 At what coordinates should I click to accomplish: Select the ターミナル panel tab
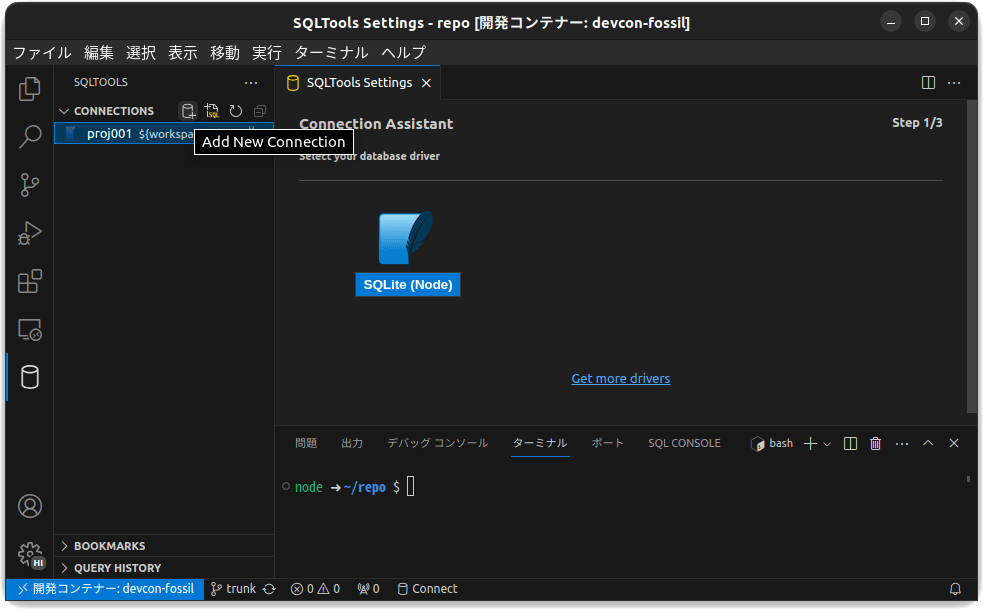coord(540,443)
